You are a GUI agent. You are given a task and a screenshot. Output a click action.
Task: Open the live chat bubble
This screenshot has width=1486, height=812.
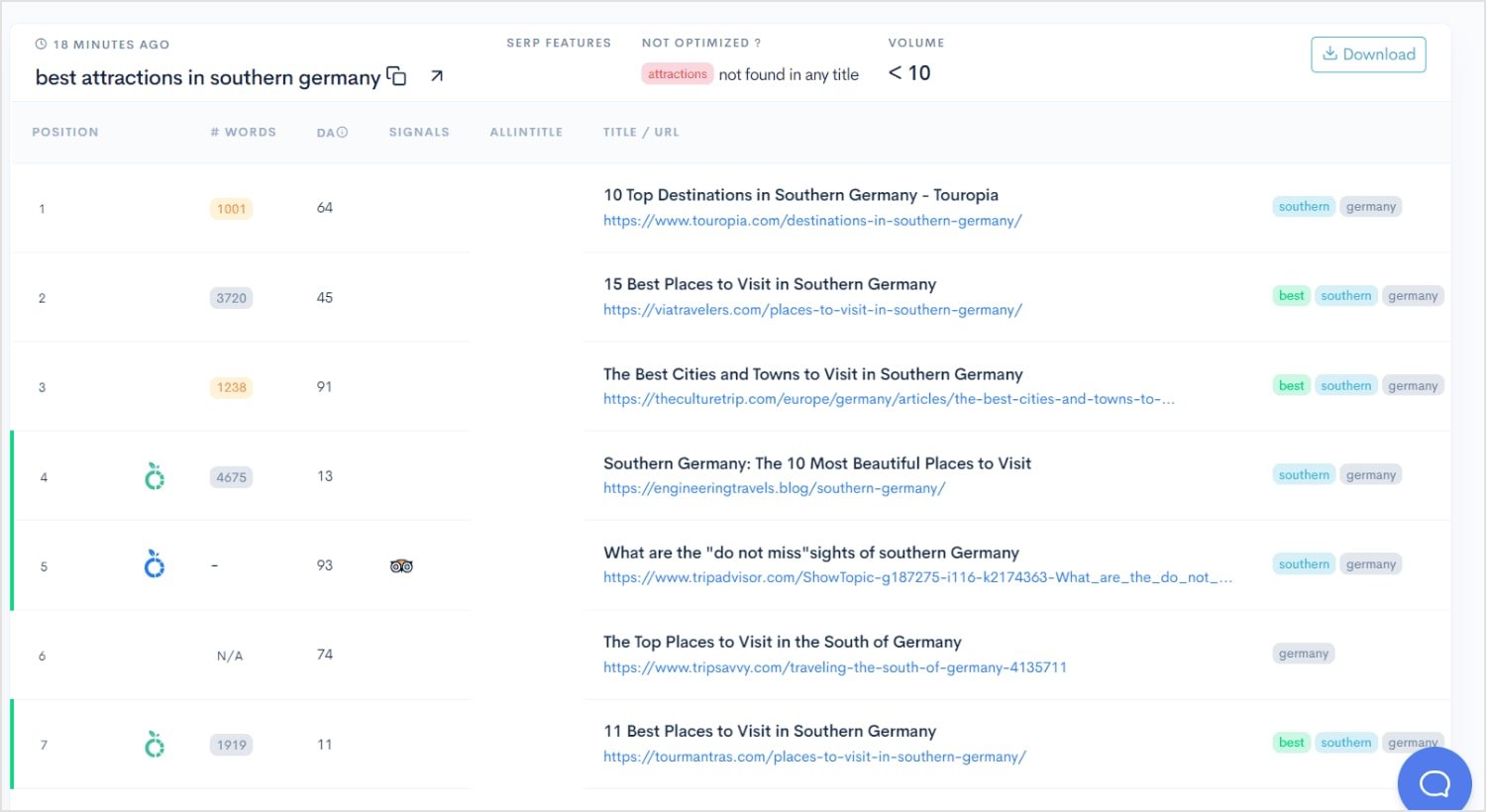pos(1433,783)
